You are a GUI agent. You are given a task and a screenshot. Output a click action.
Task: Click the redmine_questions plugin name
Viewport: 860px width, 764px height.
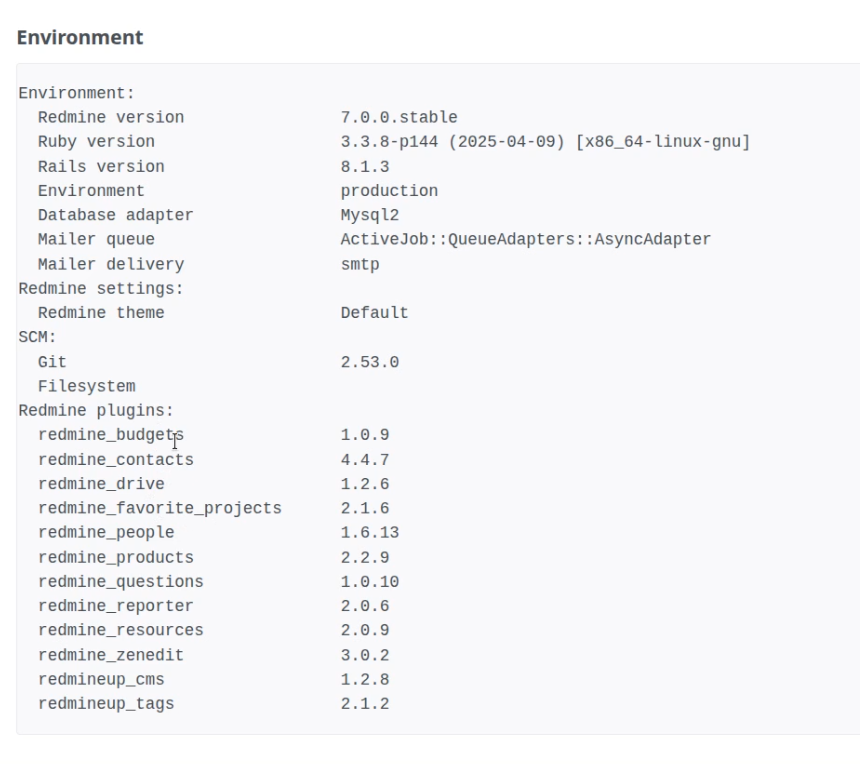121,581
